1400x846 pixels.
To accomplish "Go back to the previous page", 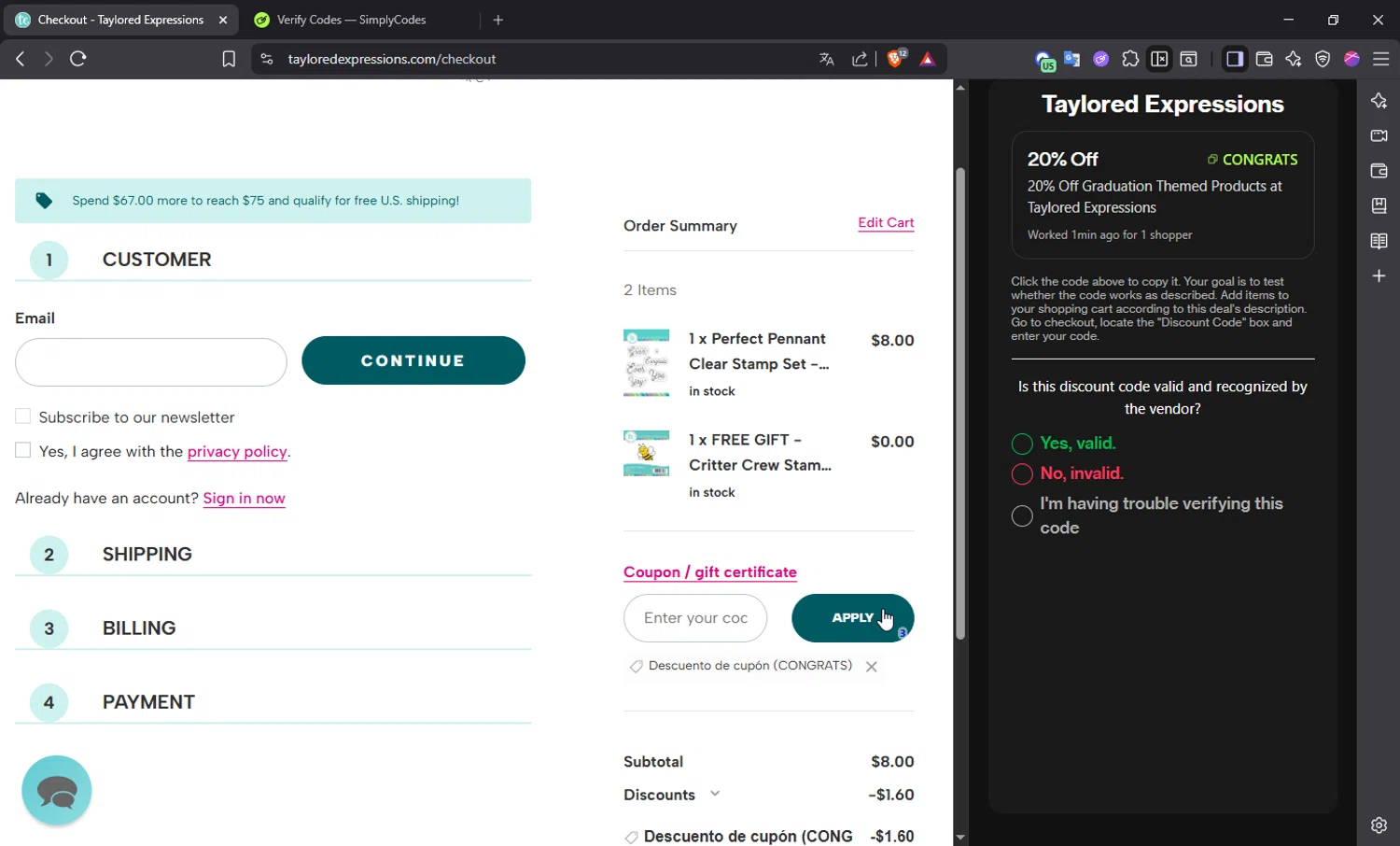I will 20,59.
